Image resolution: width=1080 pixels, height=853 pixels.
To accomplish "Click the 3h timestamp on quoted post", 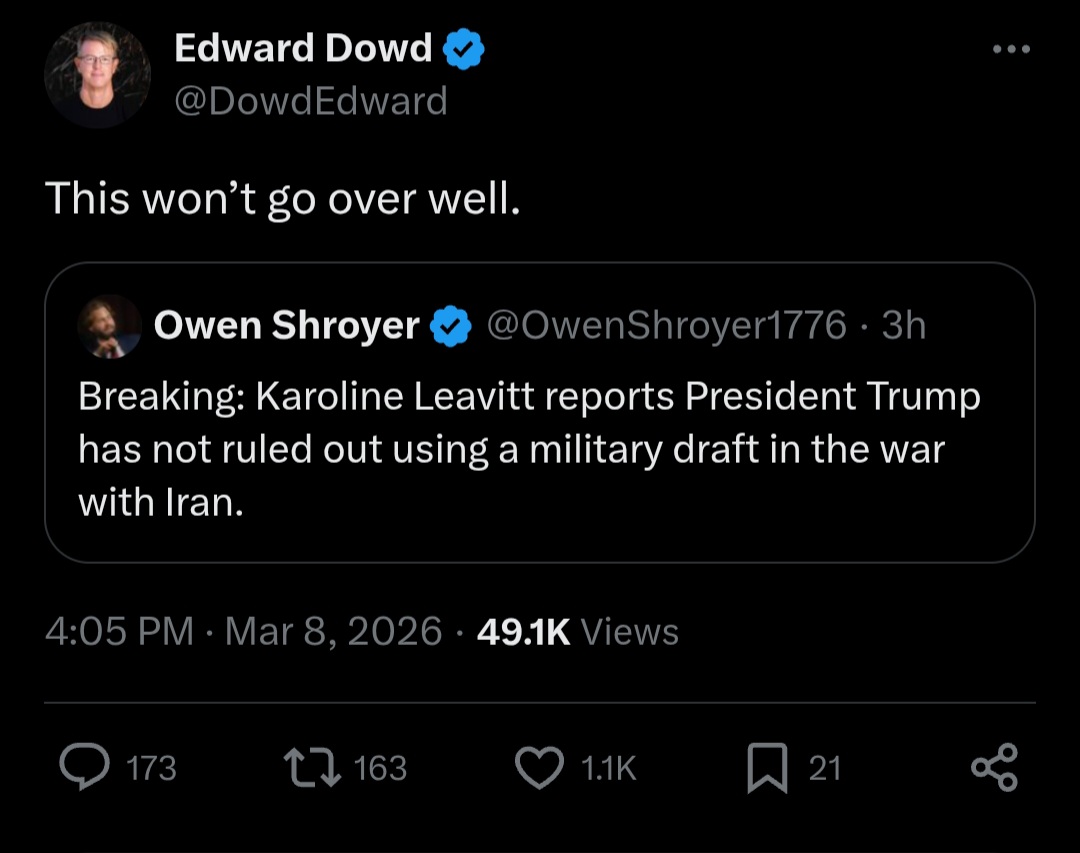I will [x=904, y=325].
